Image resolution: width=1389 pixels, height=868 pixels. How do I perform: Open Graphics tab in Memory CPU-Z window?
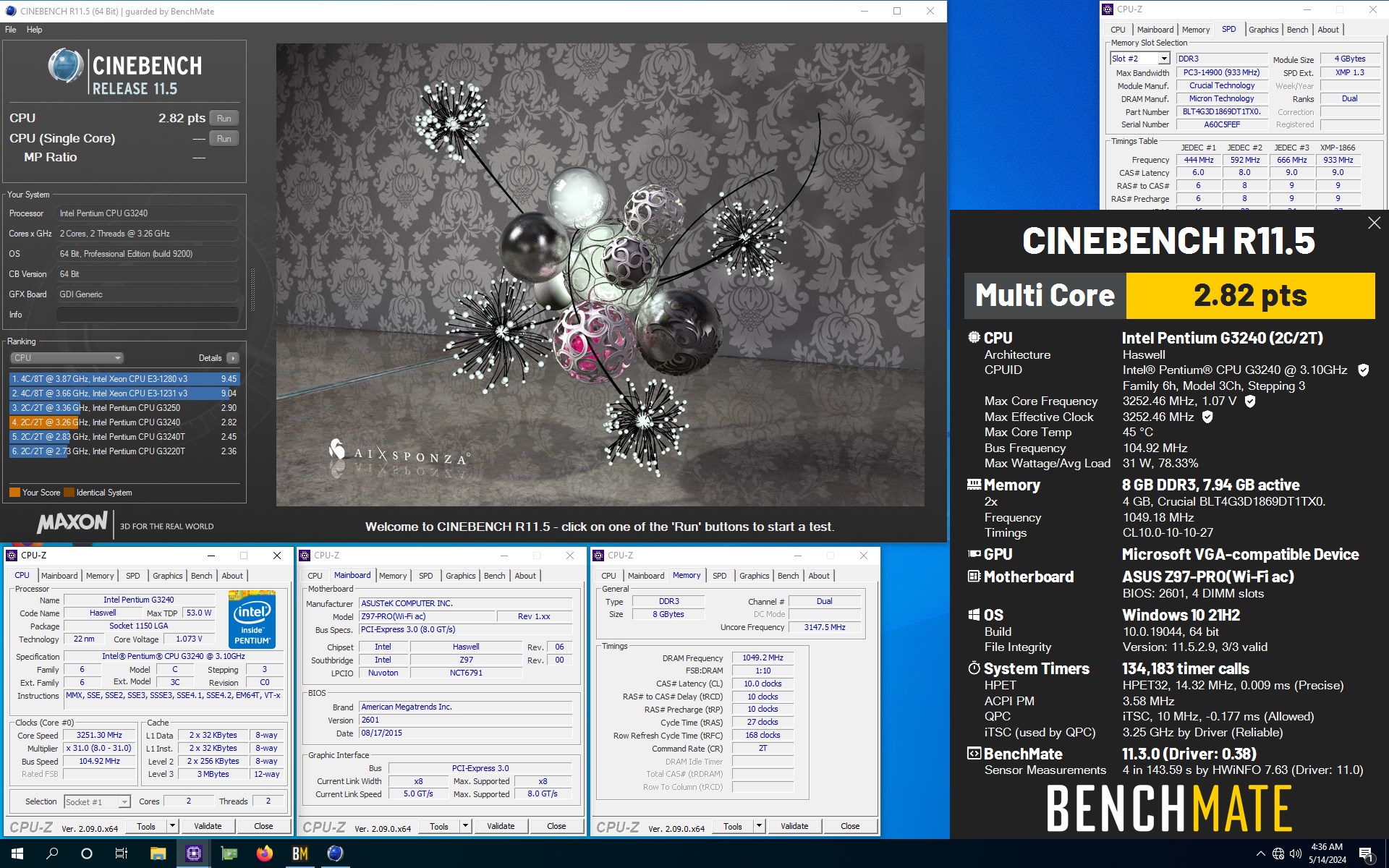coord(754,576)
